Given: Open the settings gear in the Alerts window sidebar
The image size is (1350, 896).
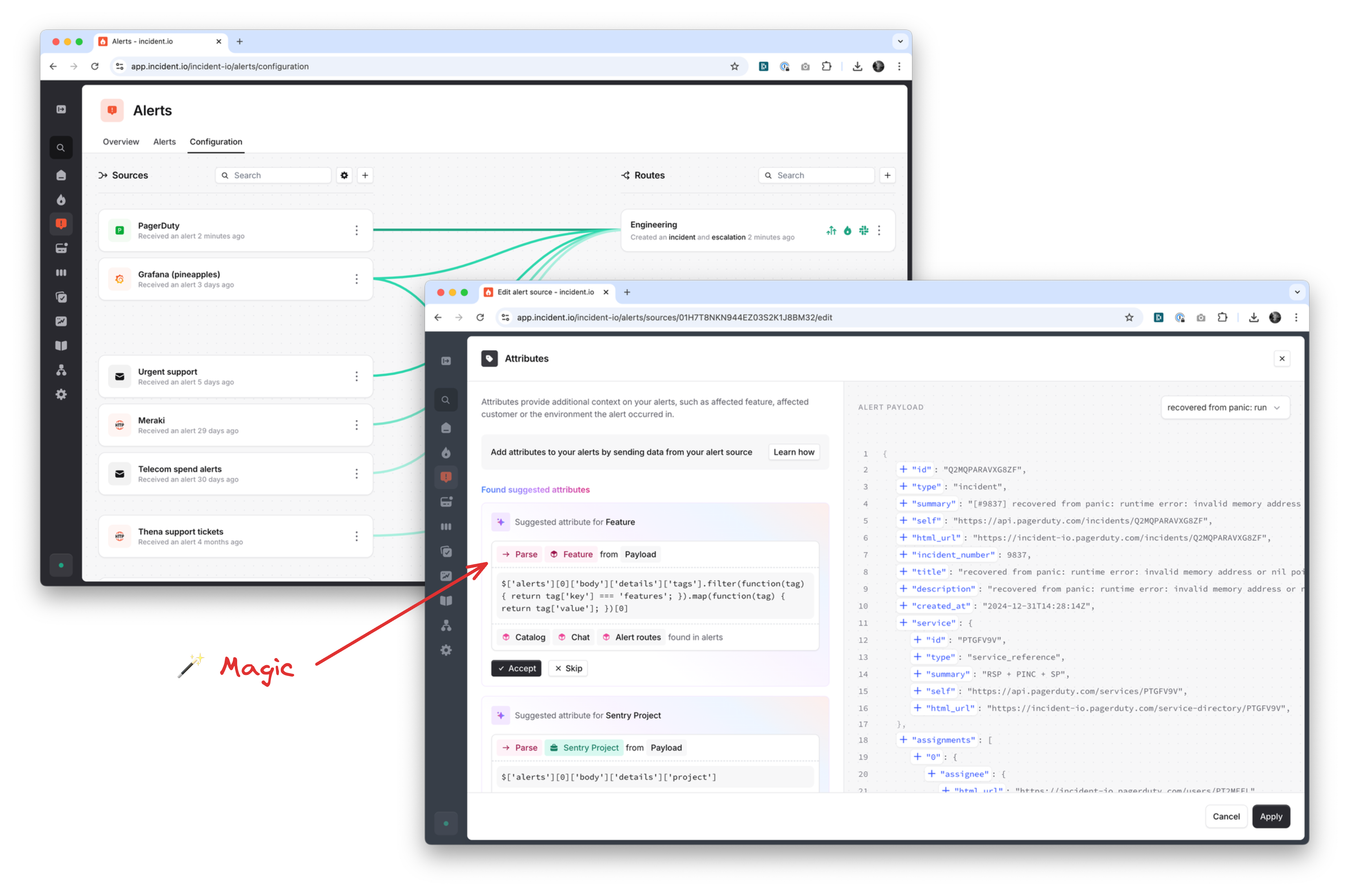Looking at the screenshot, I should pyautogui.click(x=61, y=394).
